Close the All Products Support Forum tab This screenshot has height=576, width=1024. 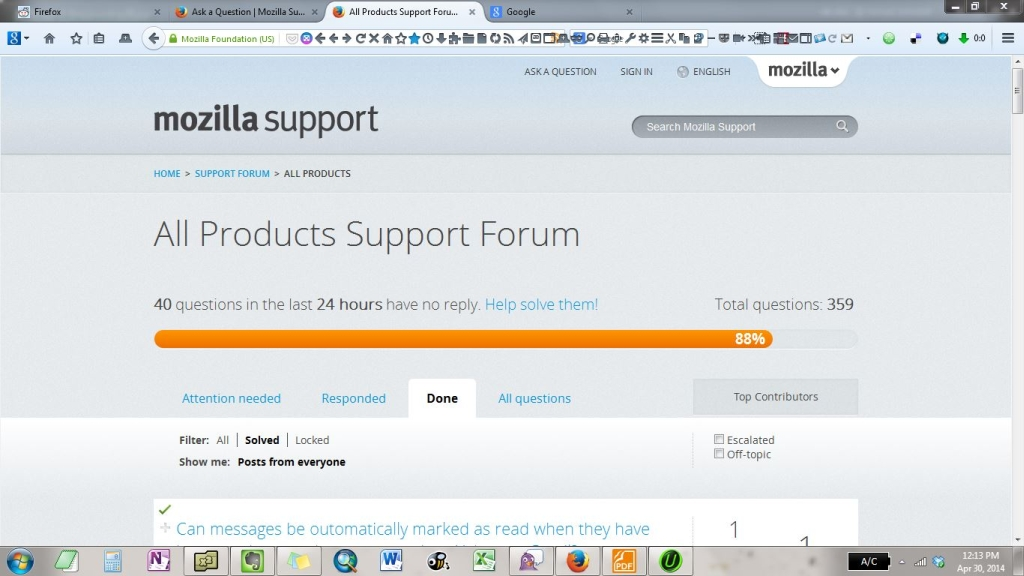[x=472, y=12]
